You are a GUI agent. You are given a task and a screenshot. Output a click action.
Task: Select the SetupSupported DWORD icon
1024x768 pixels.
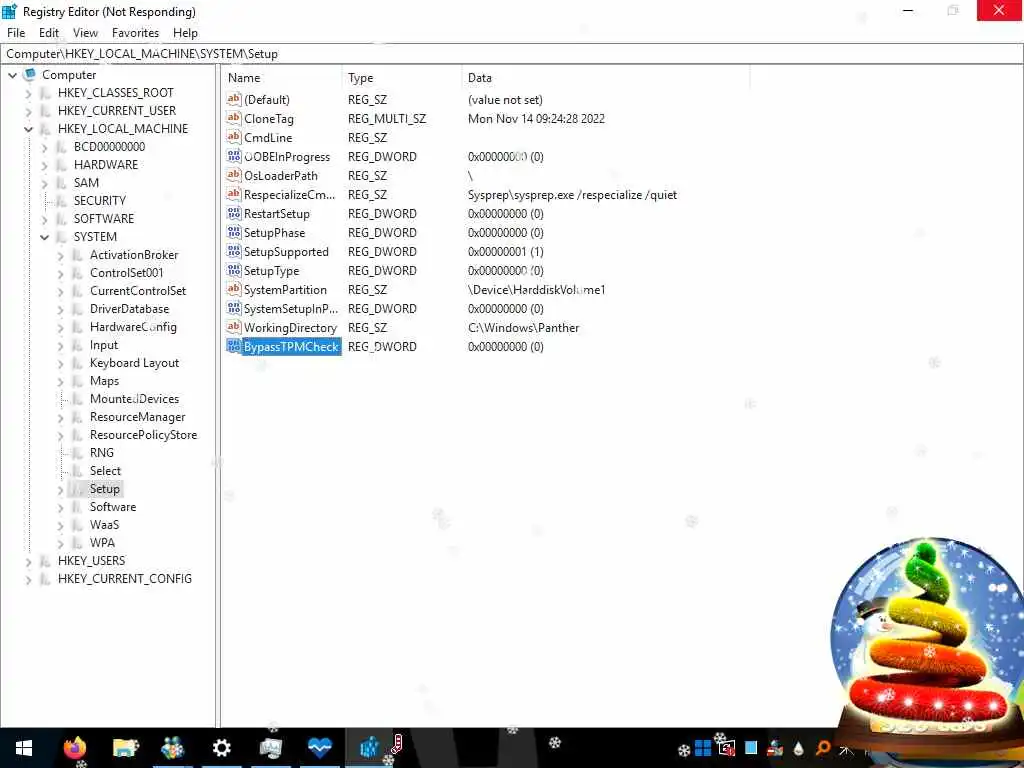click(x=234, y=251)
